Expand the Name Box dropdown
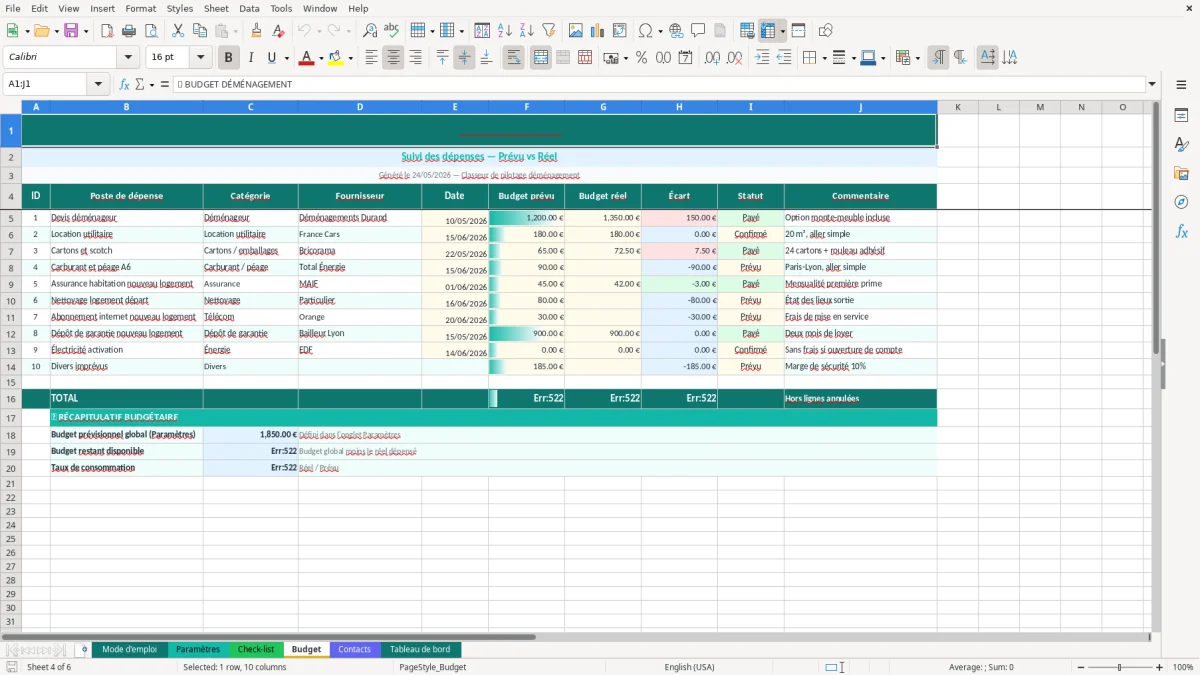Screen dimensions: 1200x675 click(98, 84)
